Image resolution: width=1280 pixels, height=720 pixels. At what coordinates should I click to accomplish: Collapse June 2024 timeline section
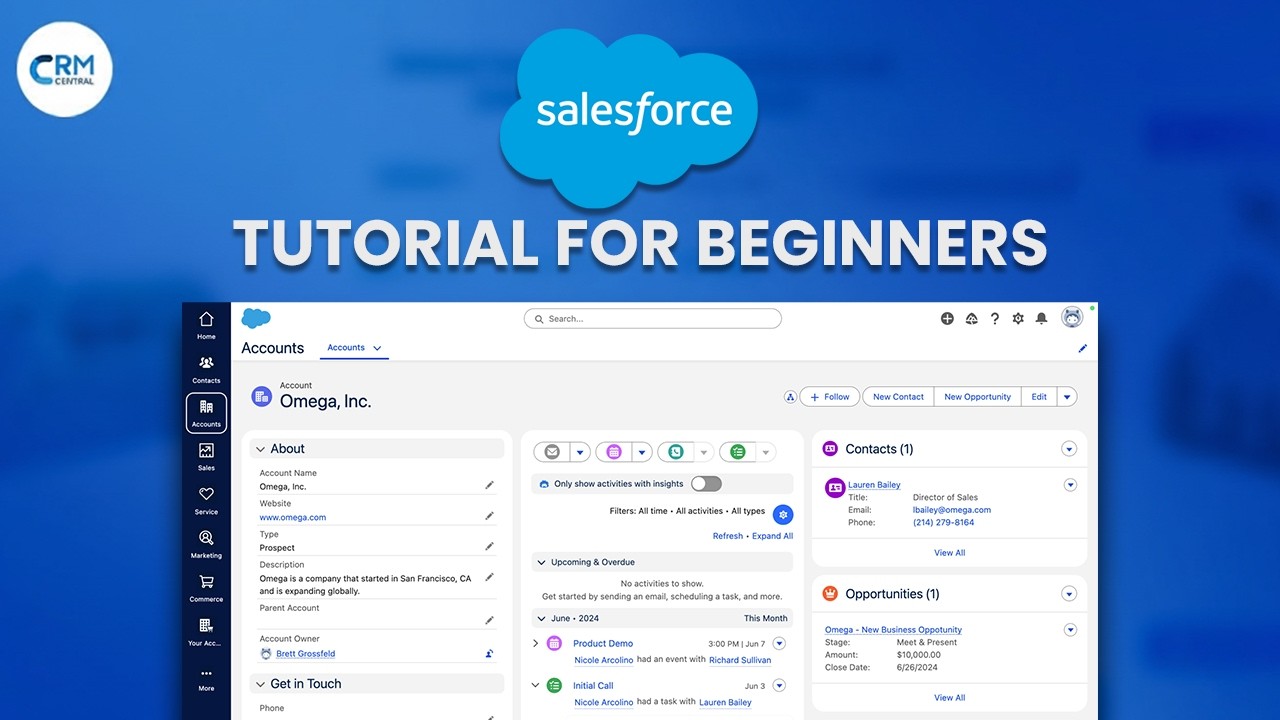(541, 618)
